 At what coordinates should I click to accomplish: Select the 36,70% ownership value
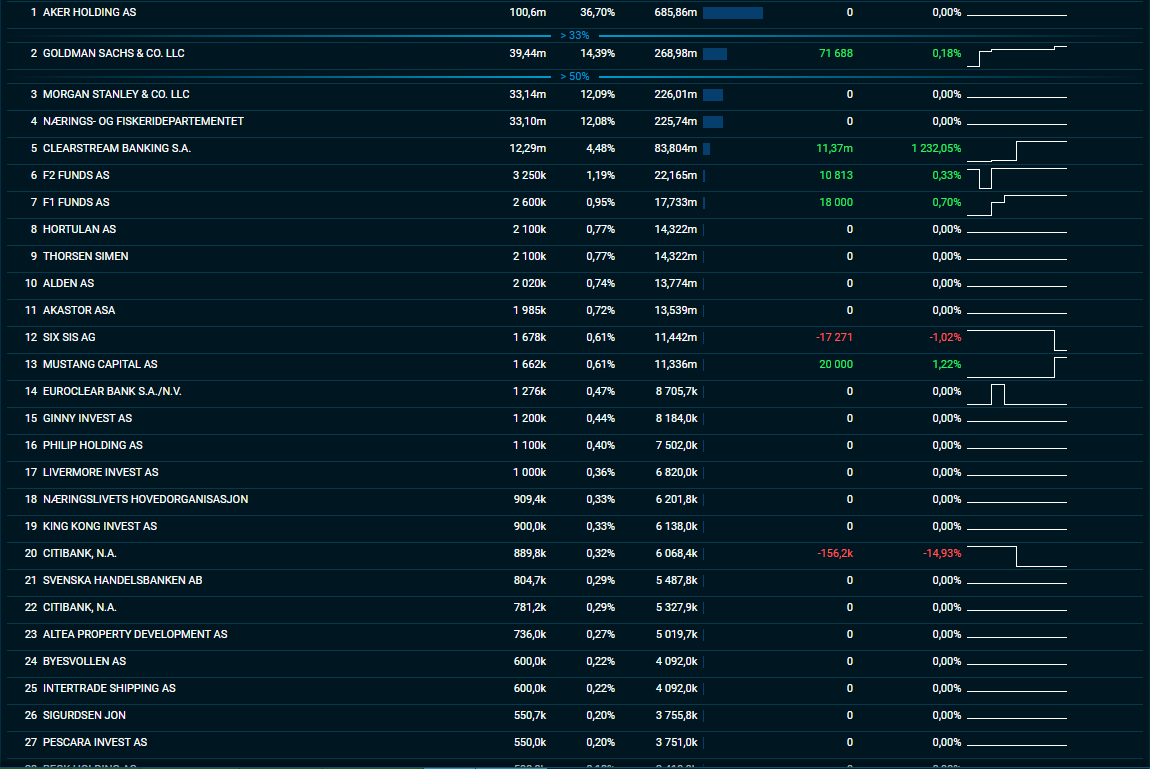coord(598,12)
